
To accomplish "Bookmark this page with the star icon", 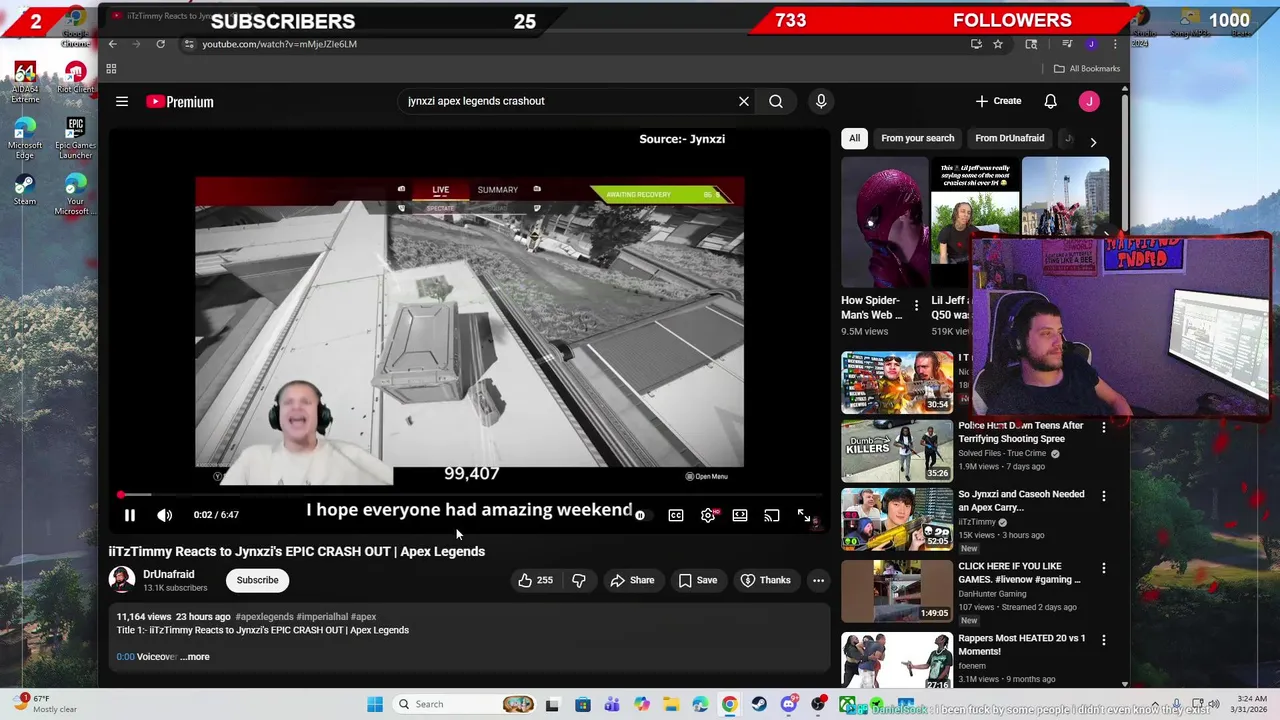I will point(998,44).
